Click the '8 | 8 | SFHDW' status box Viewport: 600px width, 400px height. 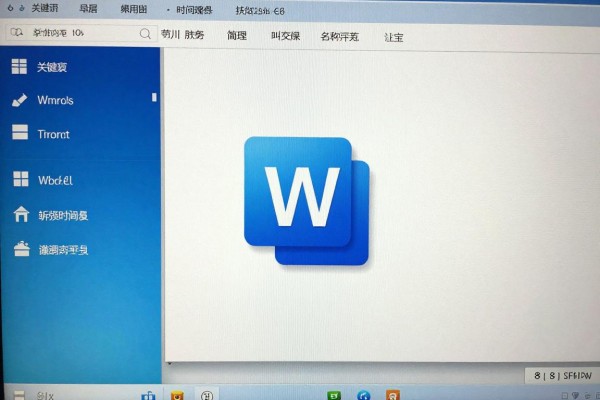pos(562,376)
